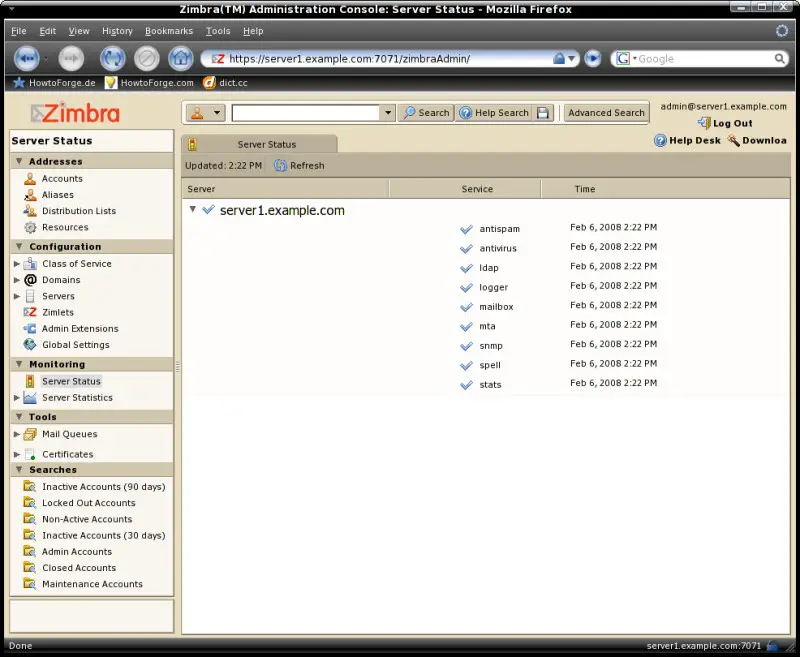Click the Download link
This screenshot has width=800, height=657.
pyautogui.click(x=757, y=140)
